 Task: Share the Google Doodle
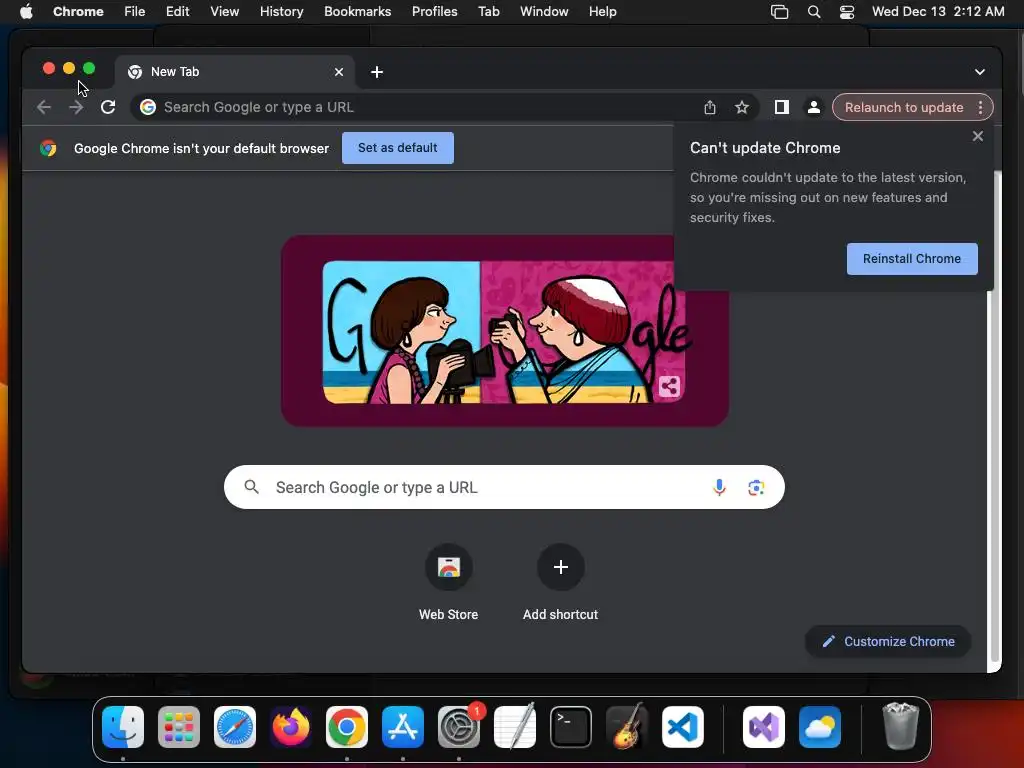(x=669, y=387)
